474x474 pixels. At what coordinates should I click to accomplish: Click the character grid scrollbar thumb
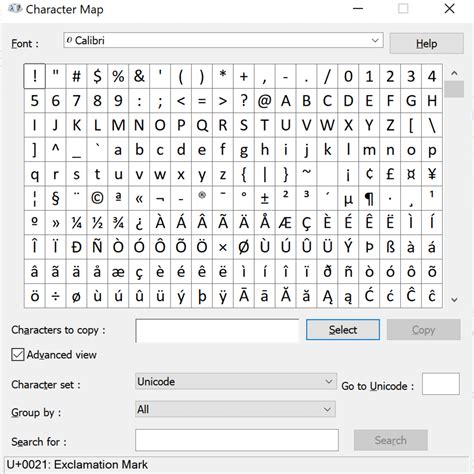point(454,89)
